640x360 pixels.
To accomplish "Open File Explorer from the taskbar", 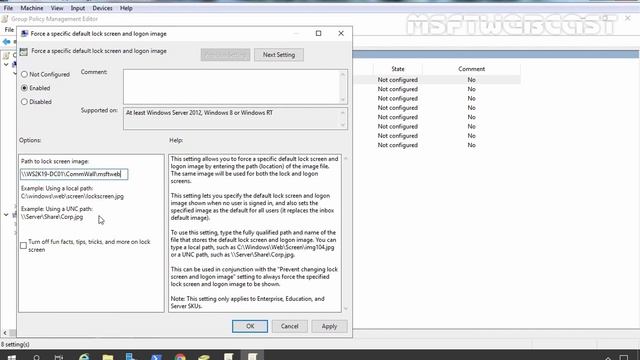I will pyautogui.click(x=108, y=357).
